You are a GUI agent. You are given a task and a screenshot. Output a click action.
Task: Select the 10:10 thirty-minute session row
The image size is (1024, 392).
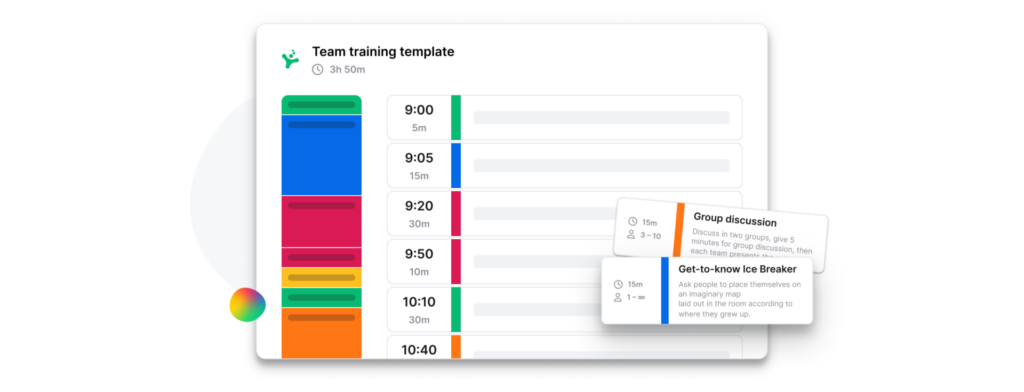click(x=494, y=309)
